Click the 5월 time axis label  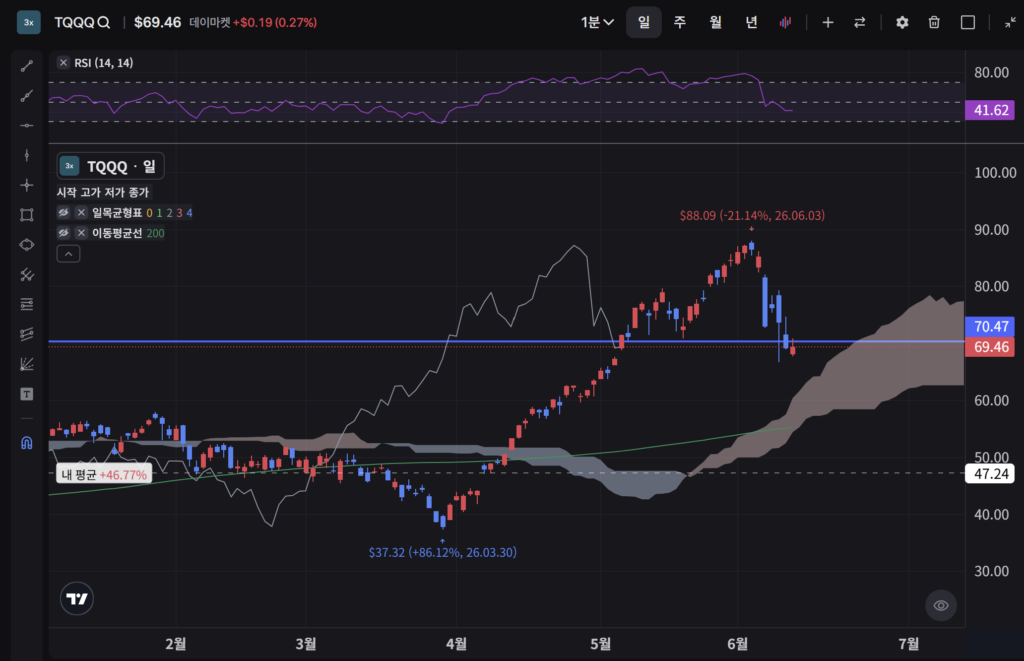[x=601, y=644]
